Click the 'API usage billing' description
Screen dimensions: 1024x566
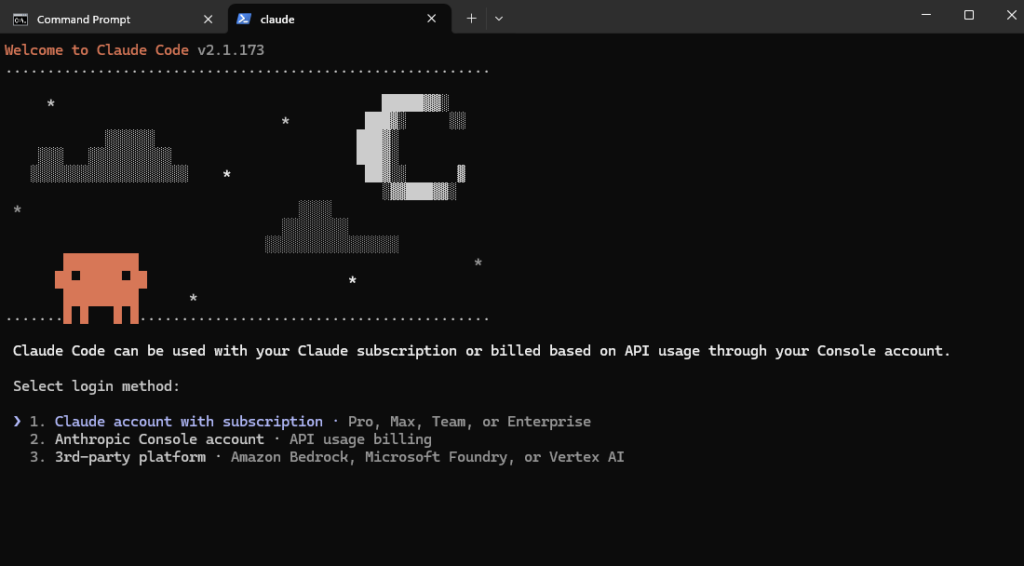pos(360,439)
